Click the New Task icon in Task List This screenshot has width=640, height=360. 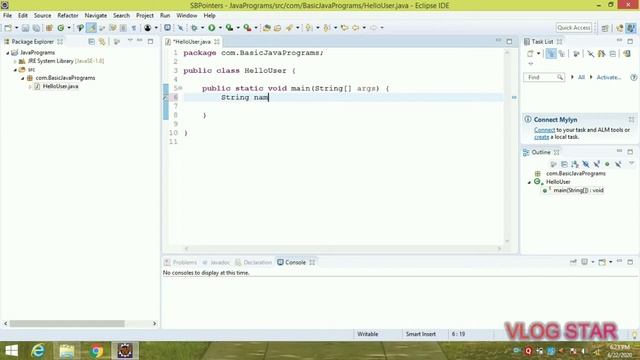tap(530, 53)
